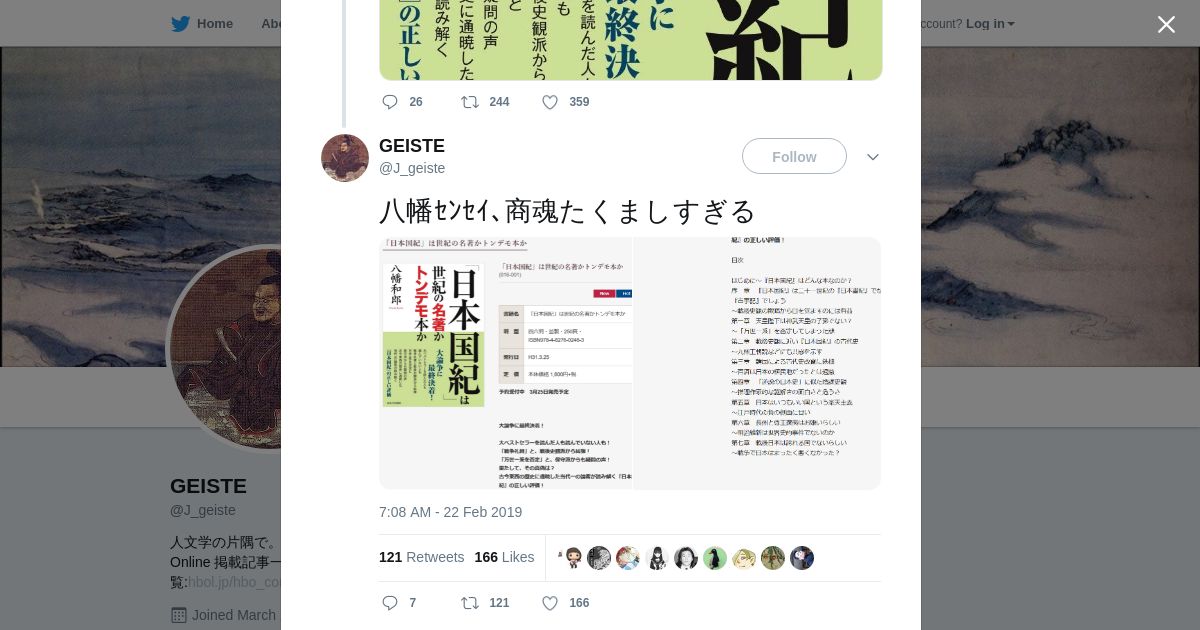Click the Twitter bird Home icon
The width and height of the screenshot is (1200, 630).
[180, 24]
